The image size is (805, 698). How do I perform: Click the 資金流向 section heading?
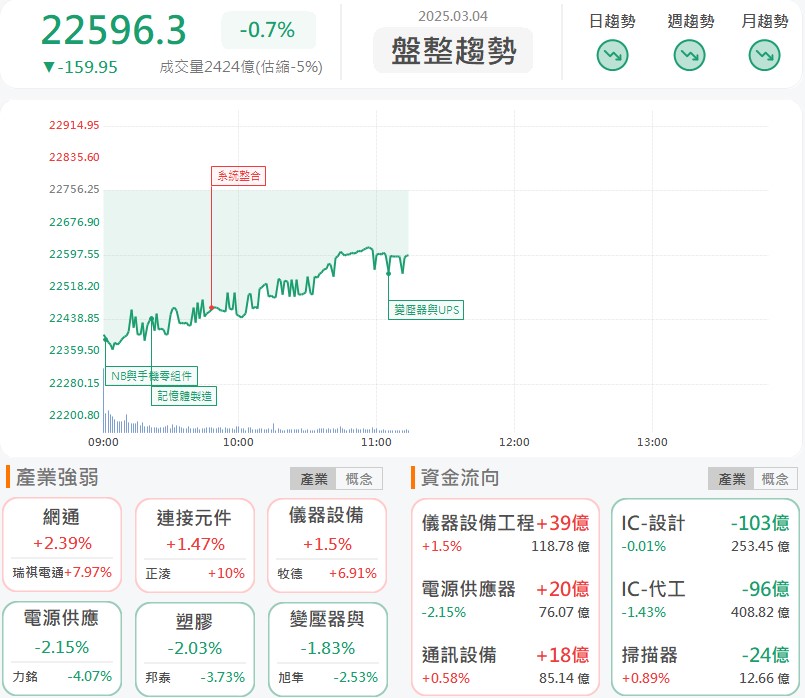point(460,477)
